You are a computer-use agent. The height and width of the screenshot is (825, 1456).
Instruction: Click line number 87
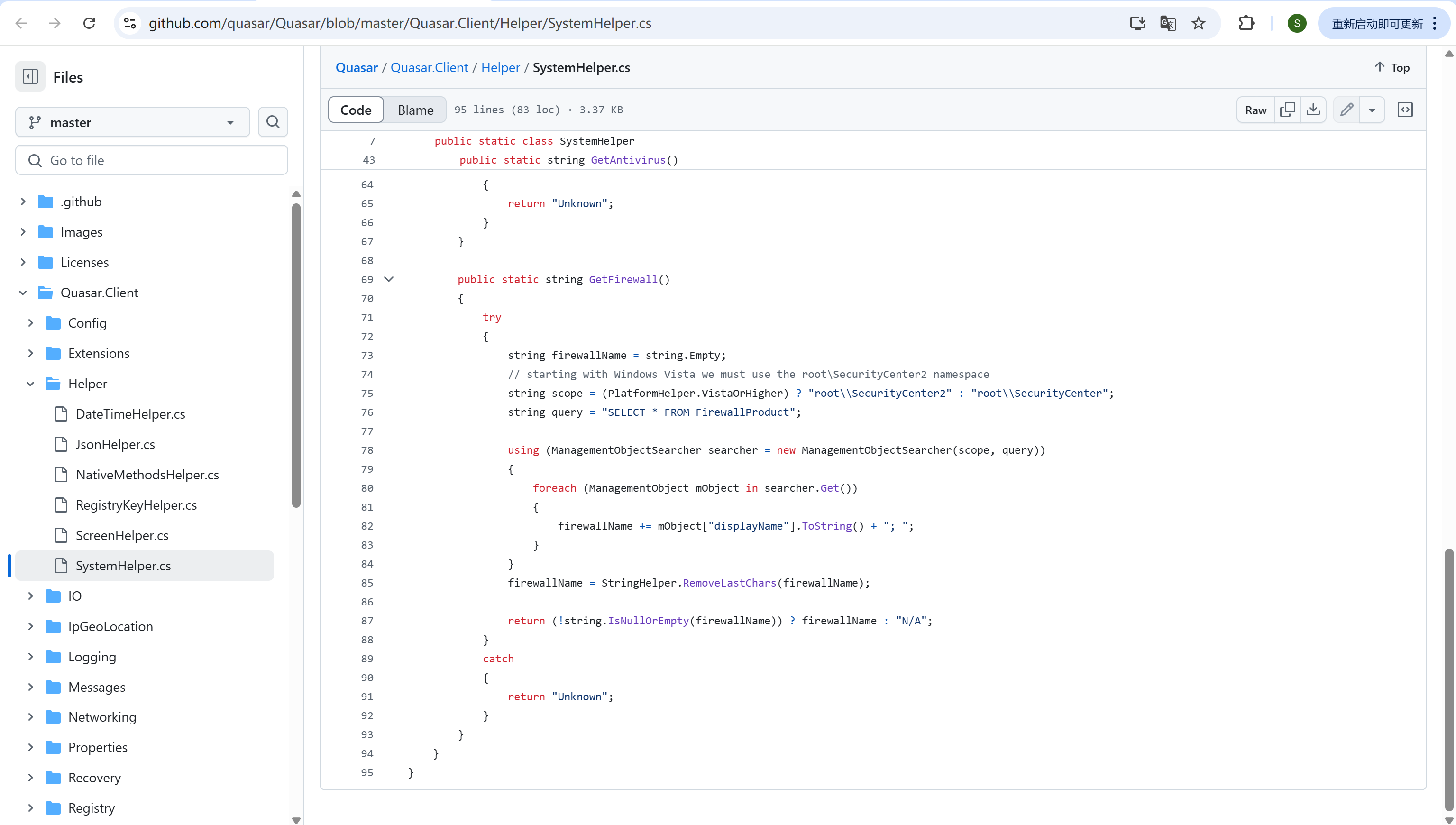[x=367, y=621]
